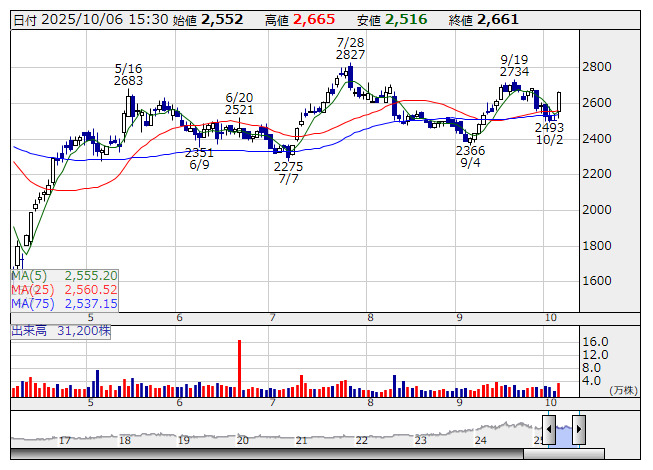Click the 7/28 2827 peak label
The image size is (653, 470).
350,49
